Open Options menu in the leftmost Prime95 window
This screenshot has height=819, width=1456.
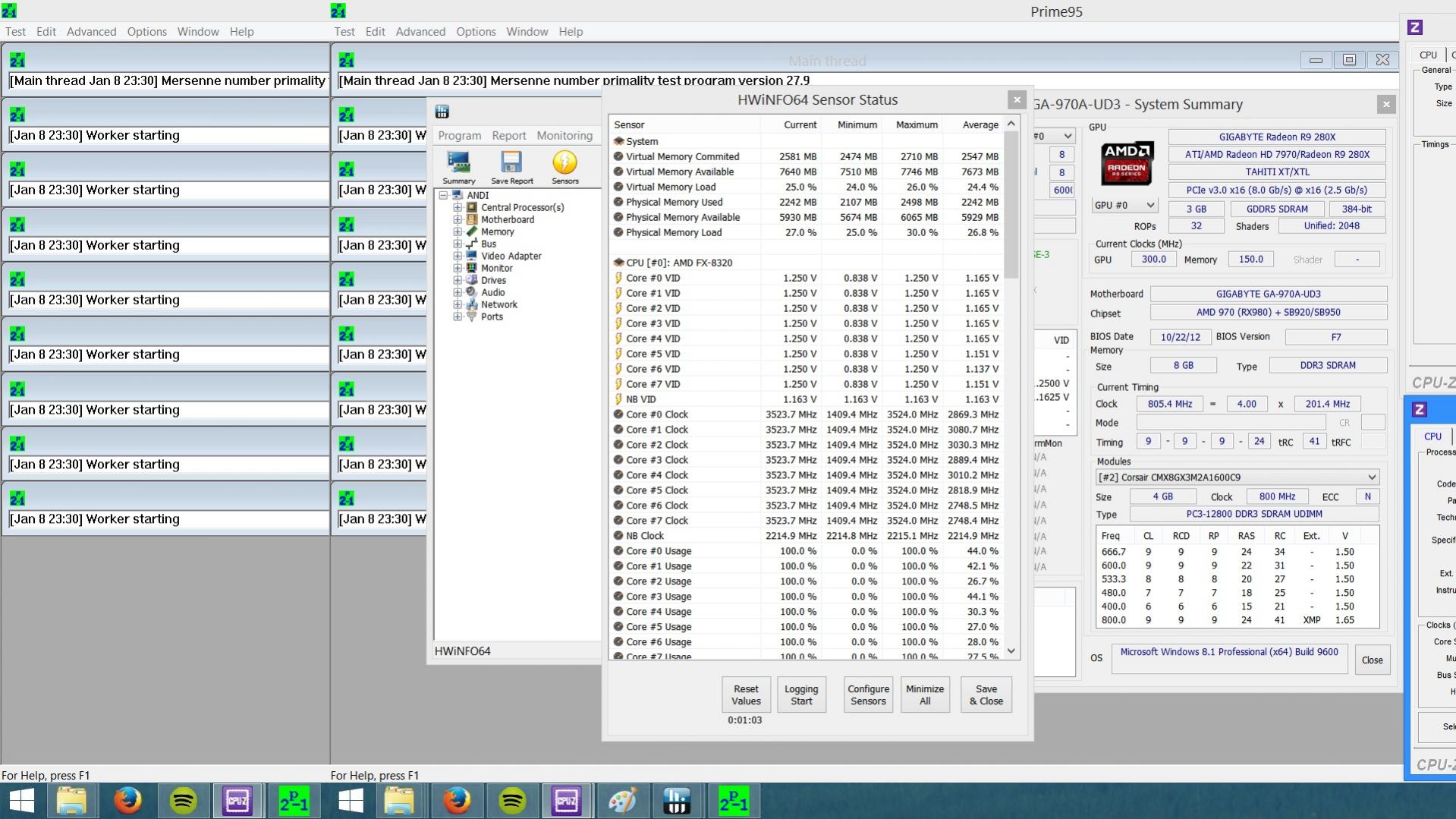click(146, 32)
